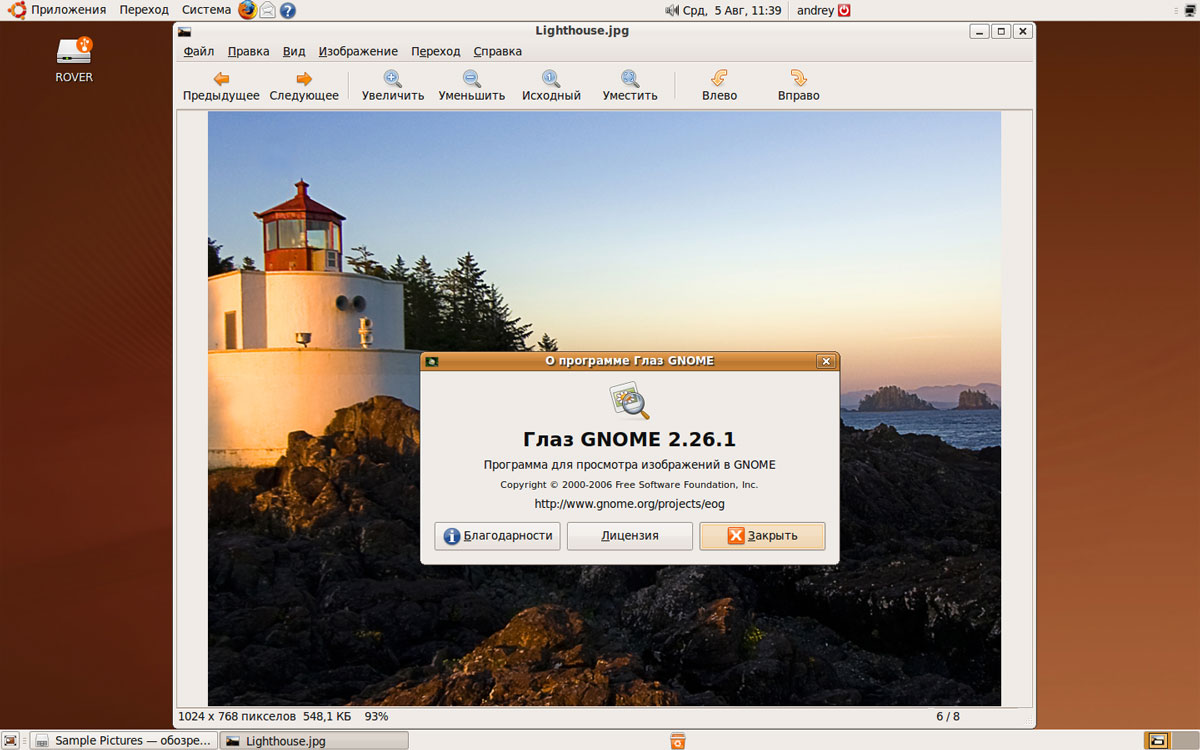The image size is (1200, 750).
Task: Switch to Sample Pictures taskbar window
Action: [x=123, y=741]
